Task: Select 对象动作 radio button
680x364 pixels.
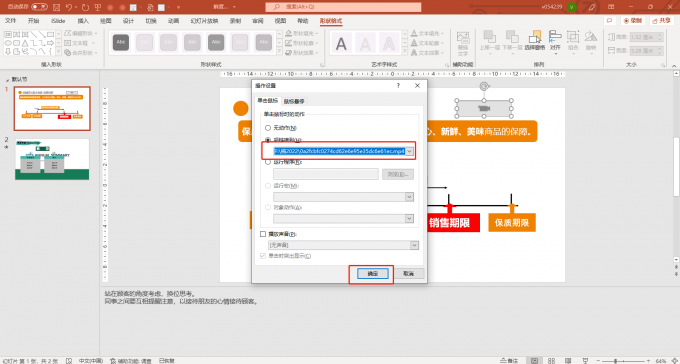Action: [x=268, y=207]
